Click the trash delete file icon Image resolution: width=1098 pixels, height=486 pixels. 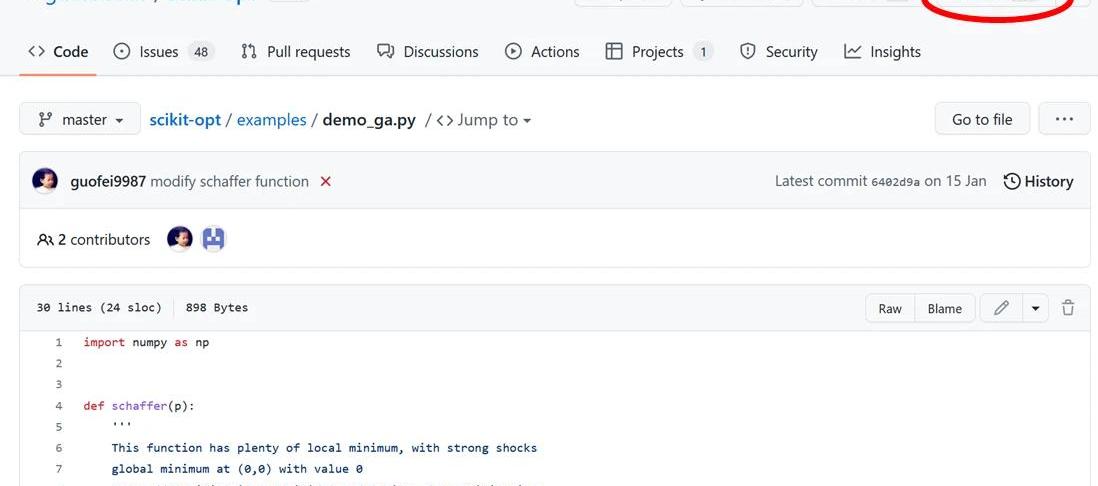(1068, 308)
